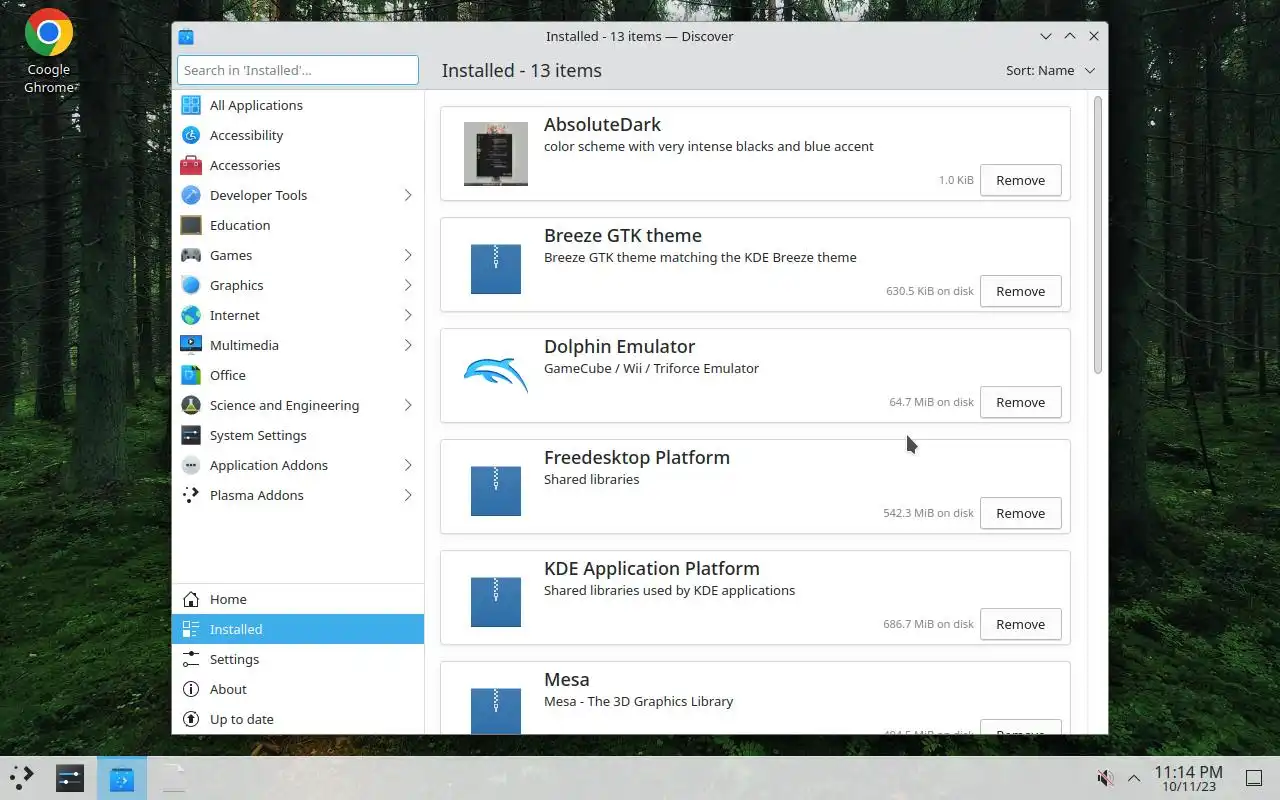
Task: Click the System Settings taskbar icon
Action: pyautogui.click(x=70, y=778)
